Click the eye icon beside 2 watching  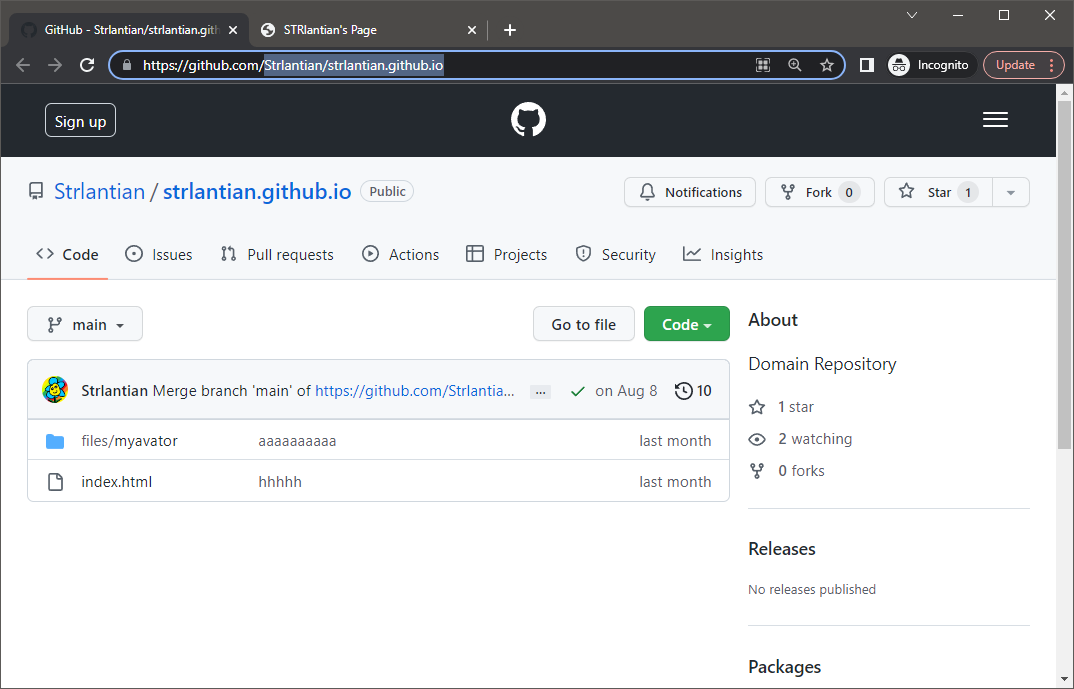tap(757, 439)
